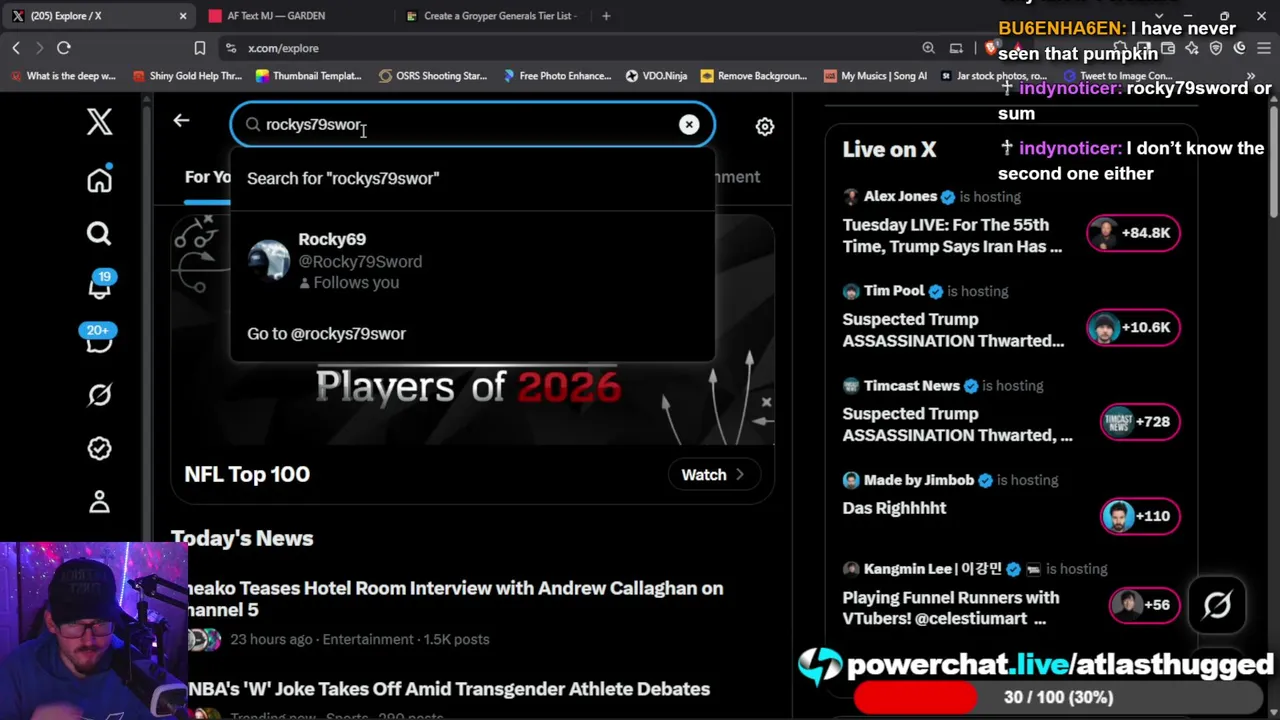The height and width of the screenshot is (720, 1280).
Task: Click the back arrow beside the search box
Action: click(181, 121)
